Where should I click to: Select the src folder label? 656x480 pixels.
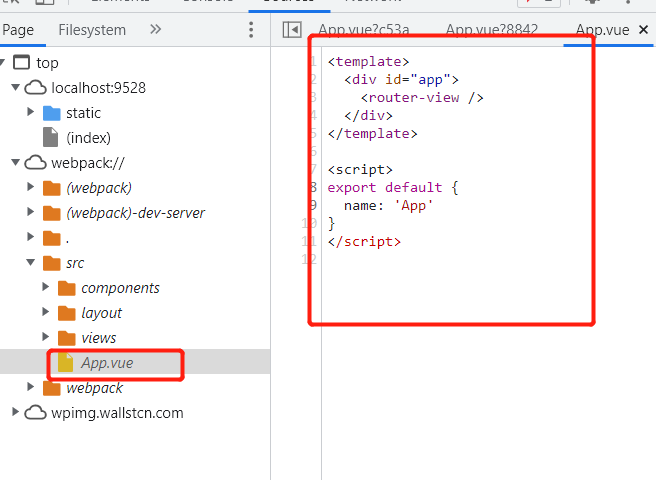tap(75, 263)
